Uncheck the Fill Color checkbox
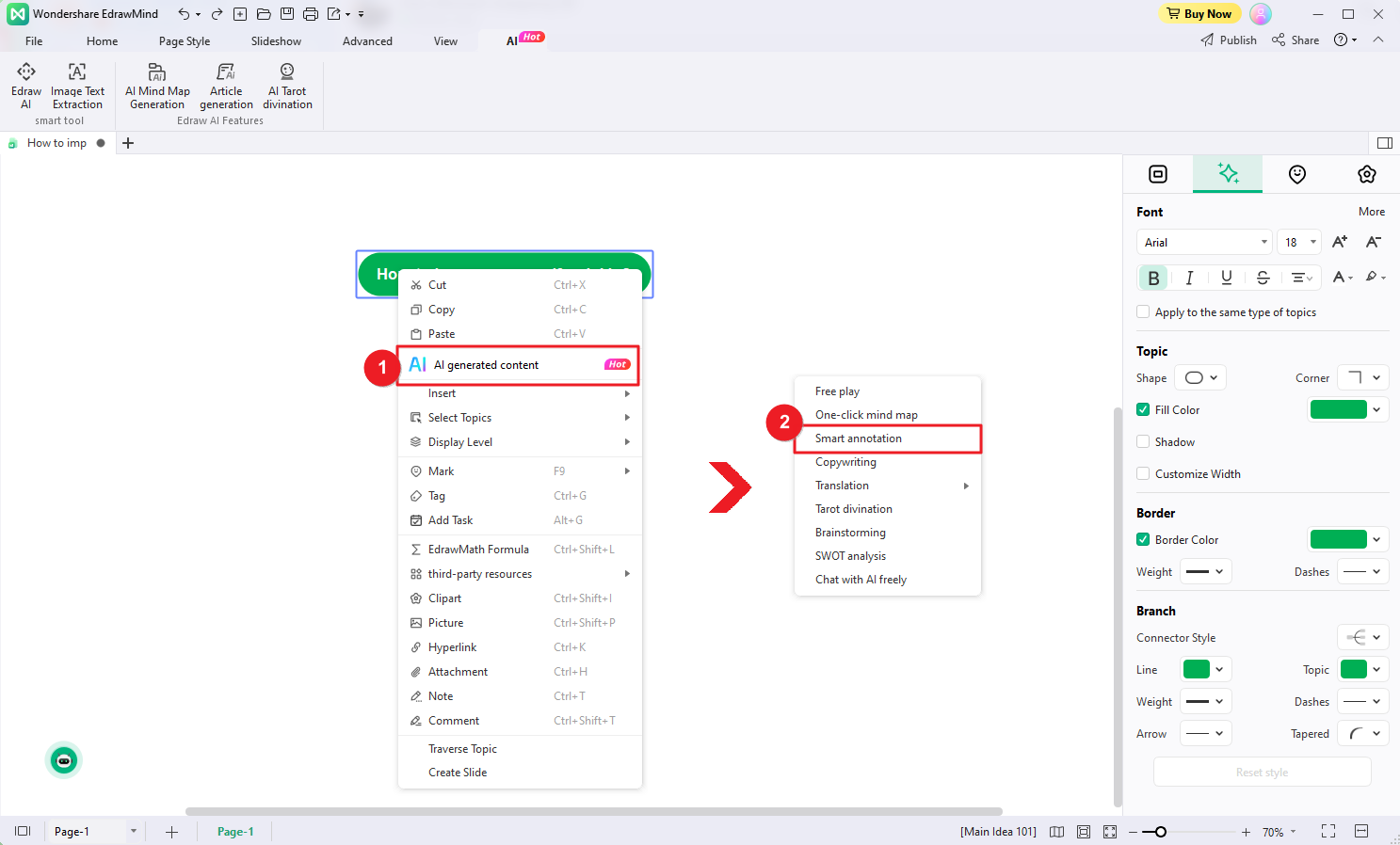Screen dimensions: 1400x845 [1143, 409]
